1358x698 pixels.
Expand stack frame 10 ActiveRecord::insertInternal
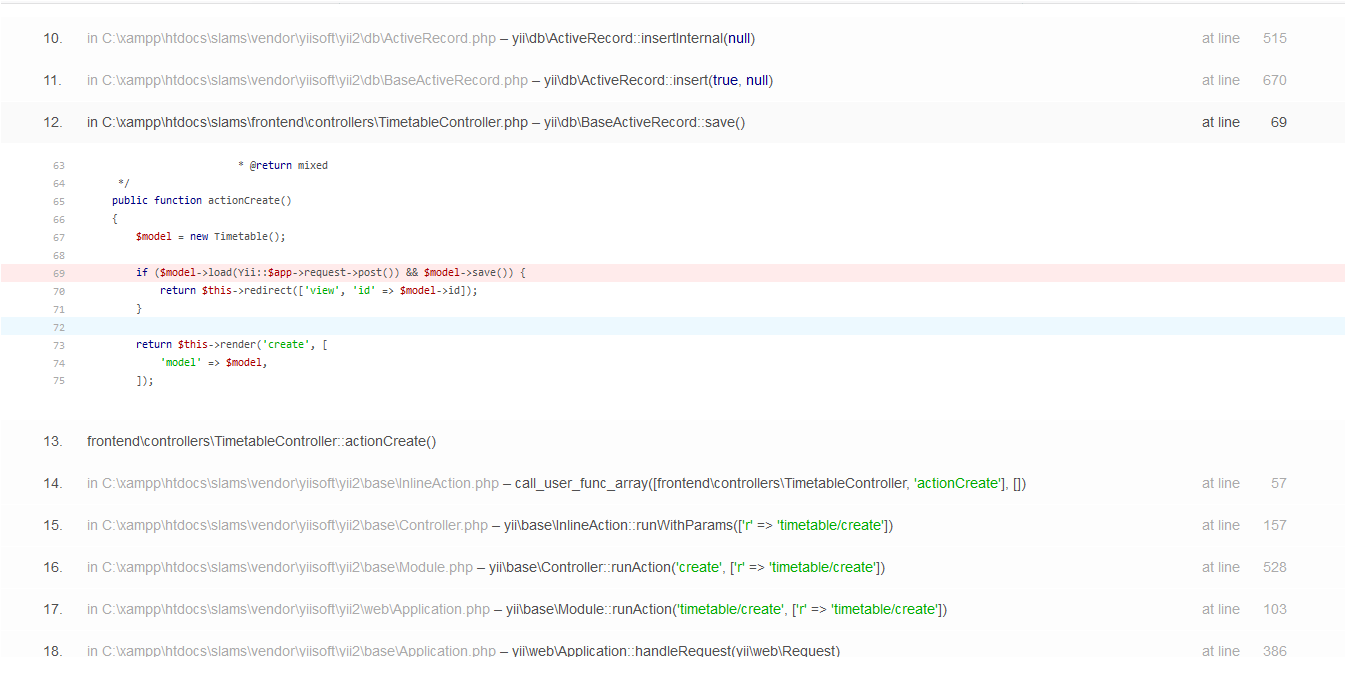(672, 38)
